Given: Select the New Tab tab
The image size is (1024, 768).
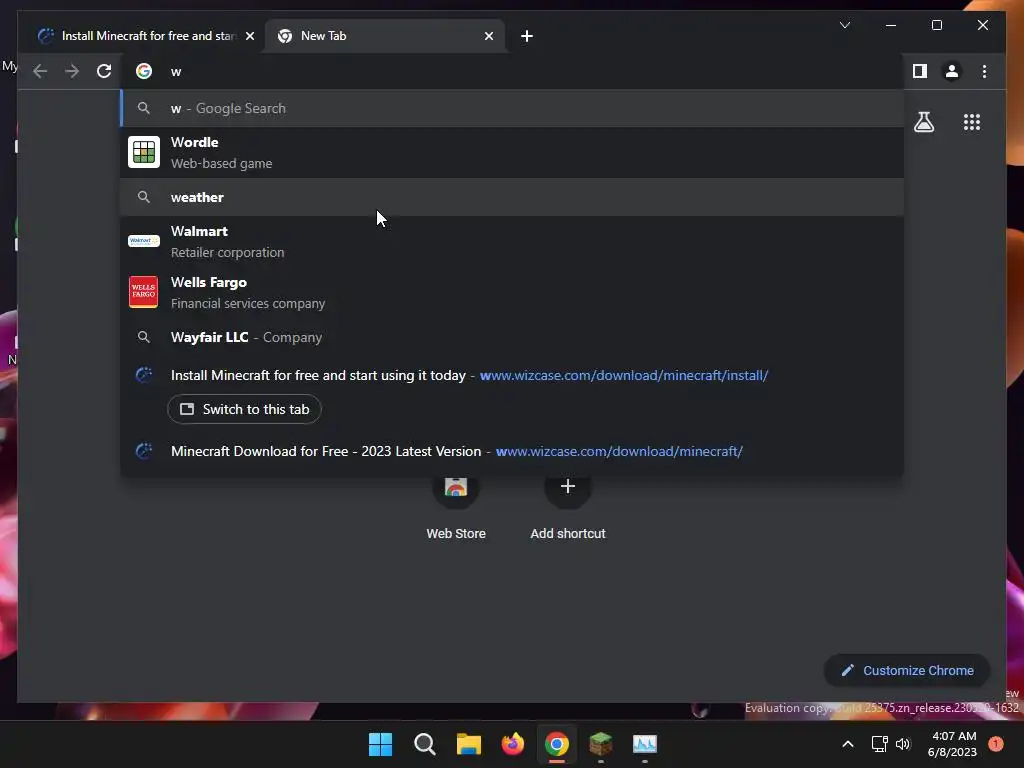Looking at the screenshot, I should pos(385,36).
